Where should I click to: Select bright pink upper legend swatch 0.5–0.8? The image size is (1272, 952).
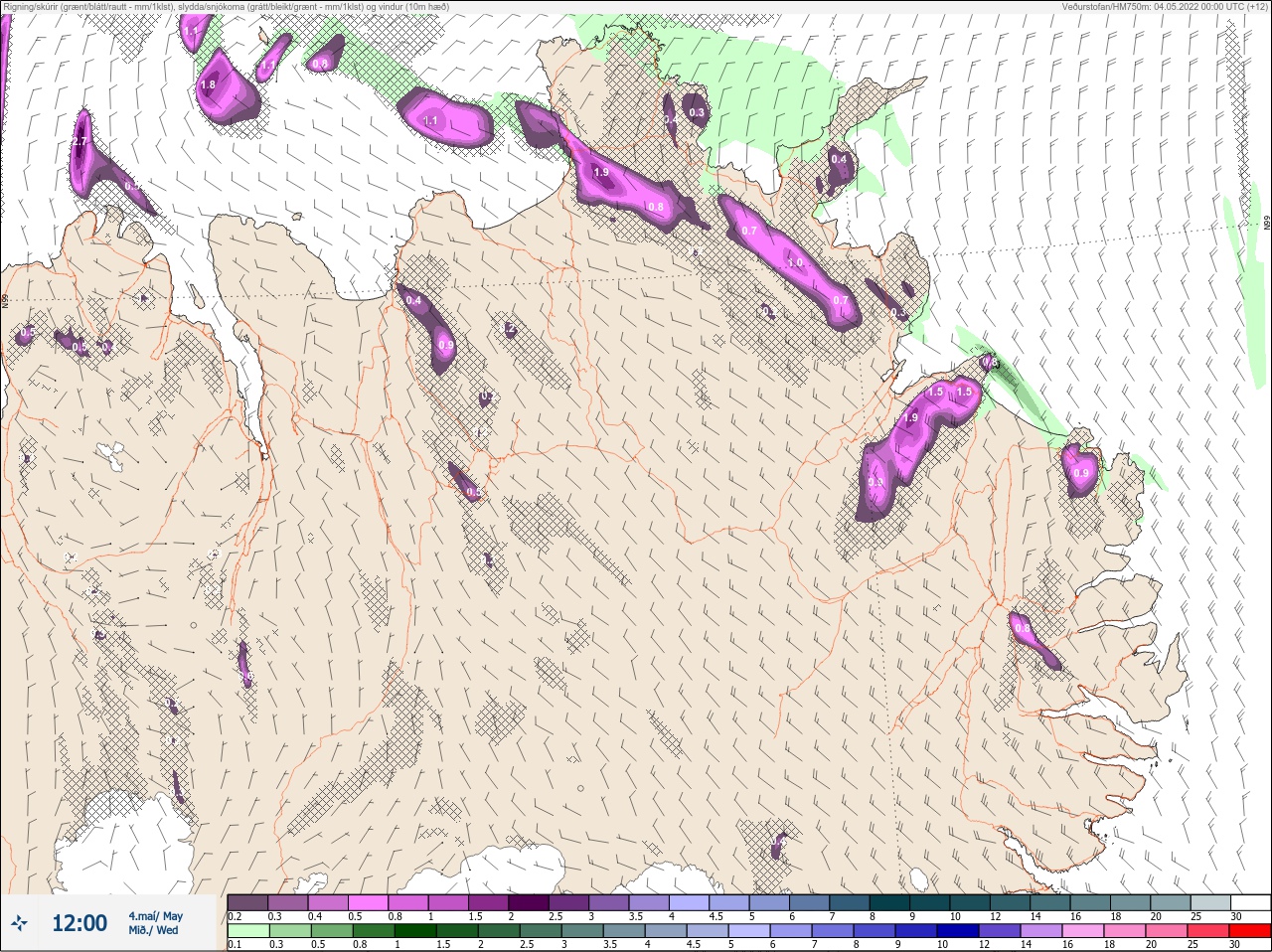click(368, 902)
